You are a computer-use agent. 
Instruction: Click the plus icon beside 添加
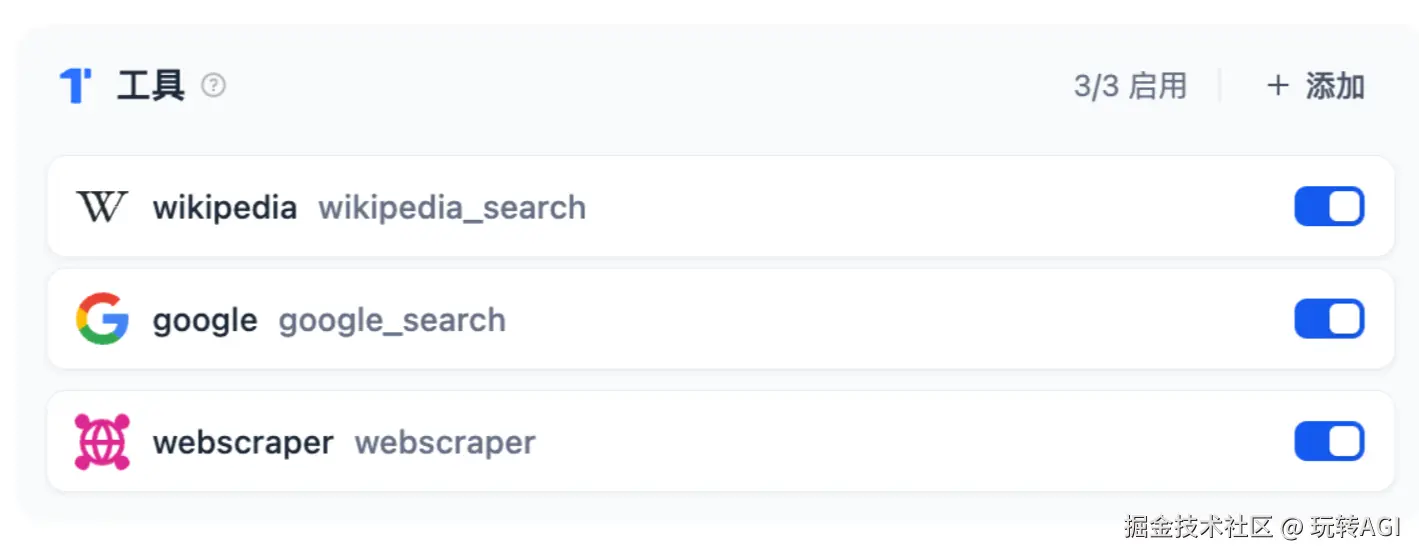(x=1277, y=86)
